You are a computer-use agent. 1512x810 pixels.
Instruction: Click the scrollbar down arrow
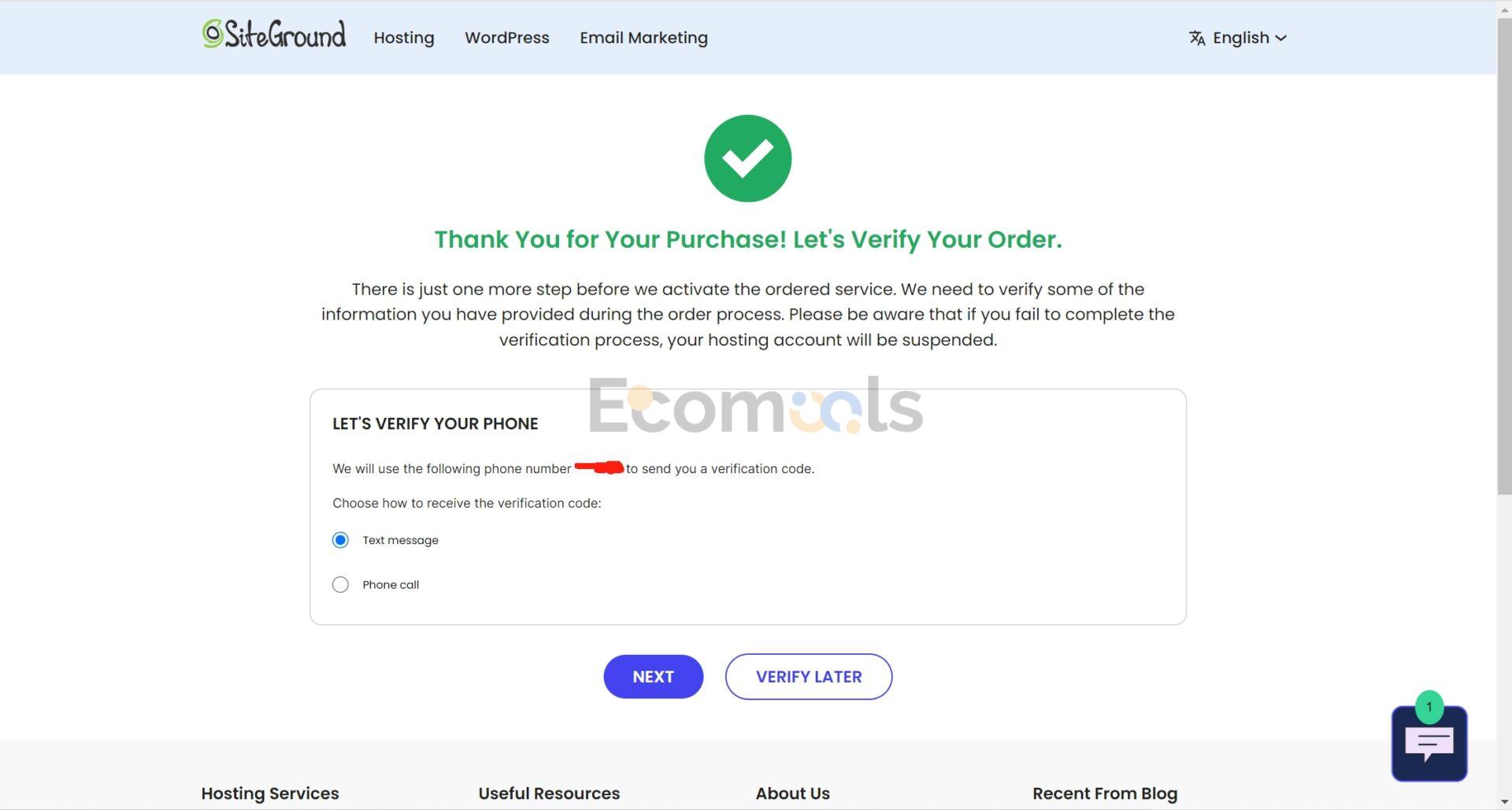pos(1504,802)
